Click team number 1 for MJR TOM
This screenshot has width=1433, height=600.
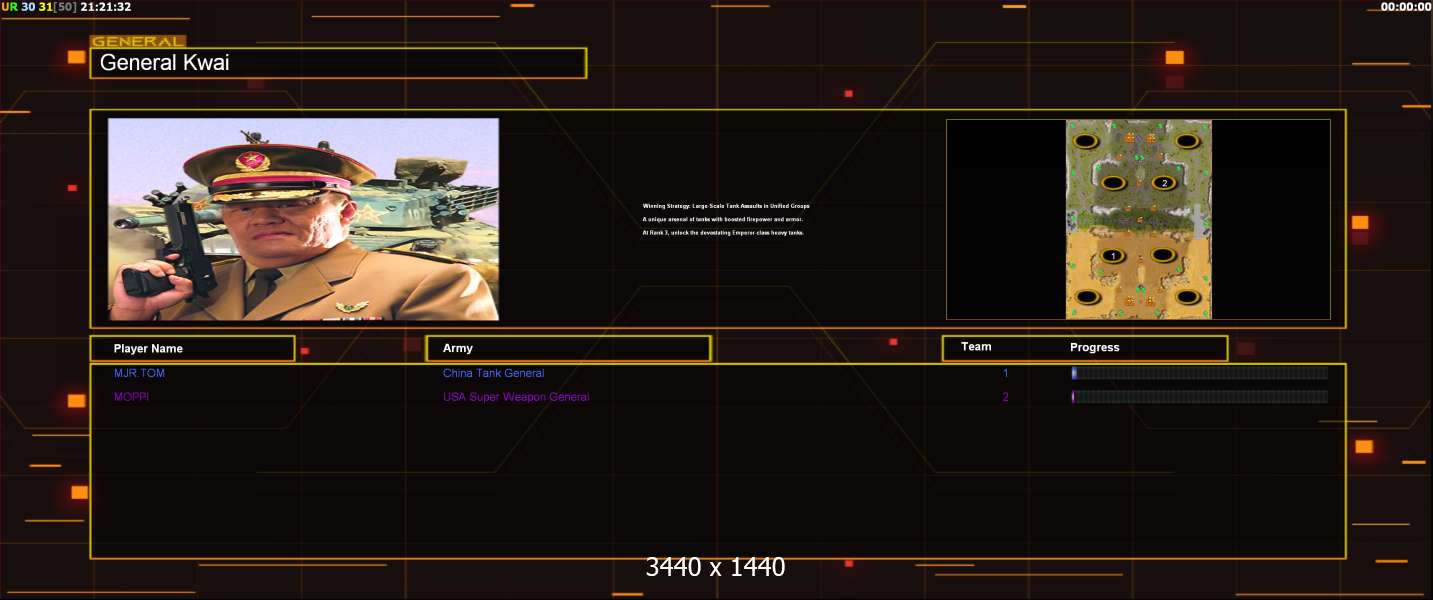[x=1006, y=374]
